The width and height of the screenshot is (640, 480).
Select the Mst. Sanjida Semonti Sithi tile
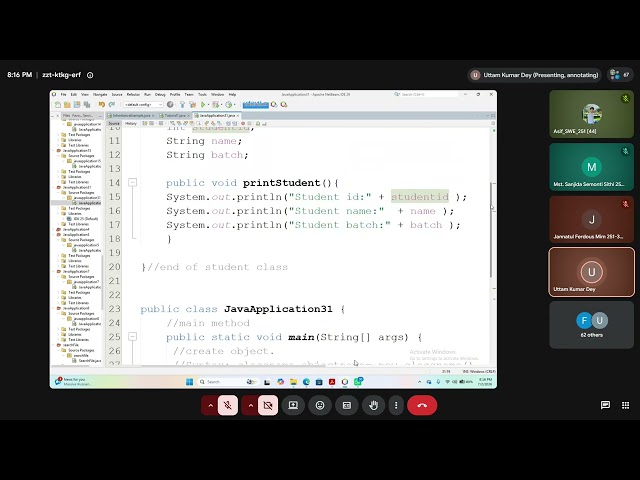[591, 167]
